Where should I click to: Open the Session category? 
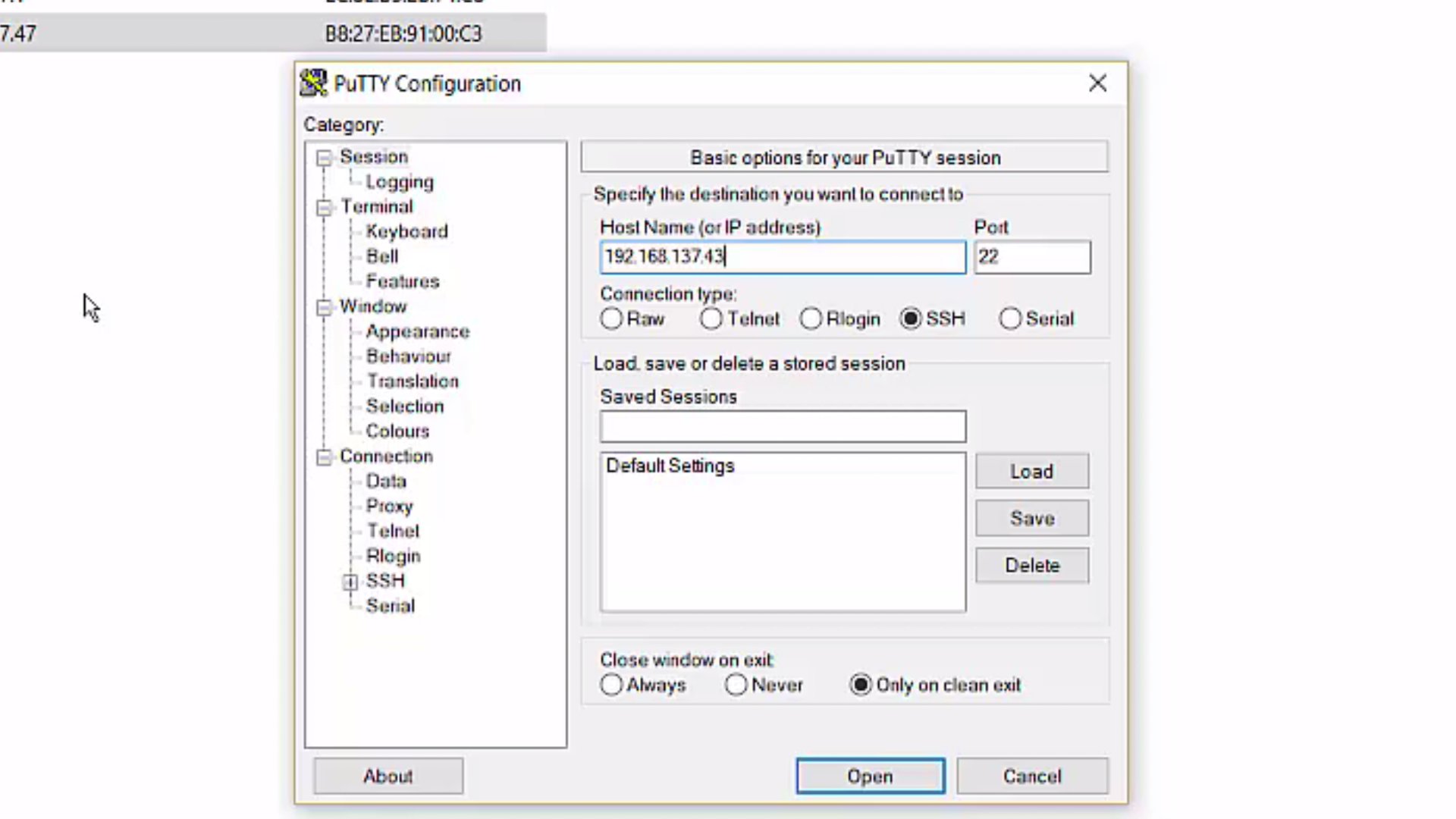pos(374,157)
